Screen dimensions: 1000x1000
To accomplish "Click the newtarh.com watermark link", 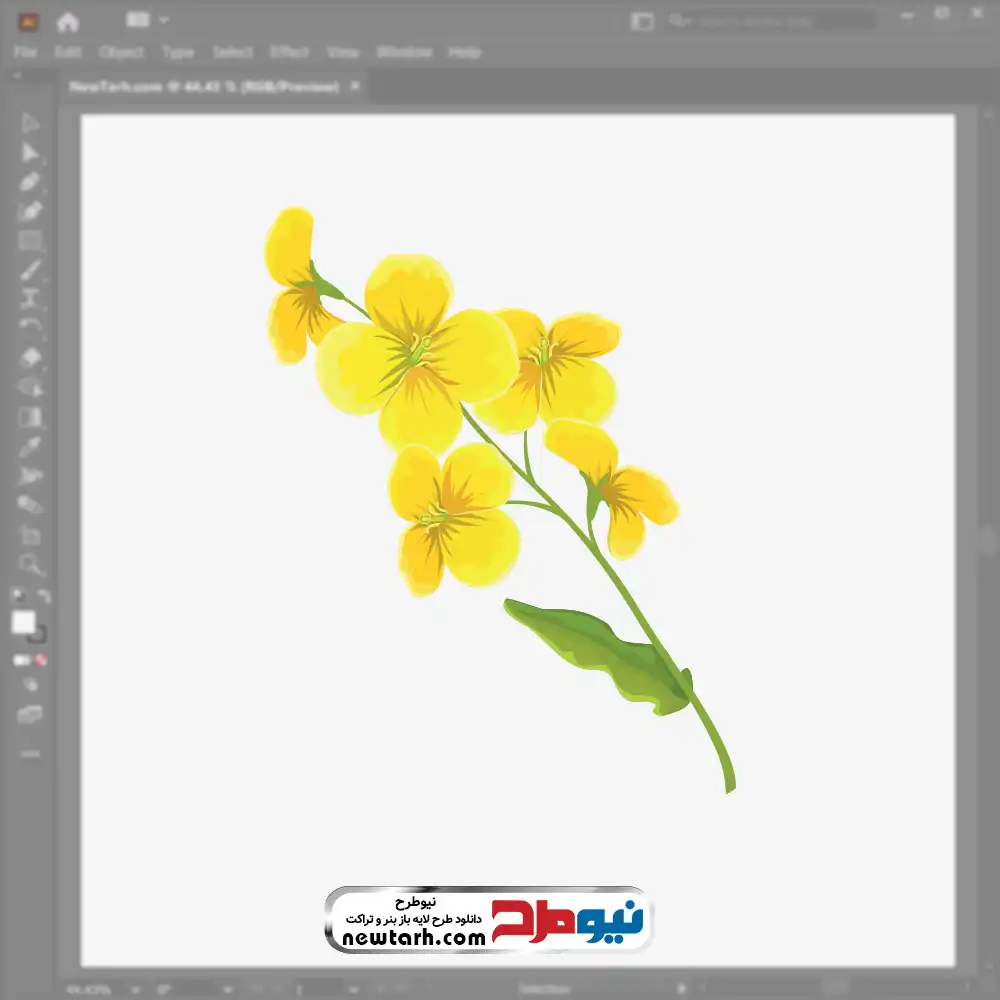I will click(413, 938).
